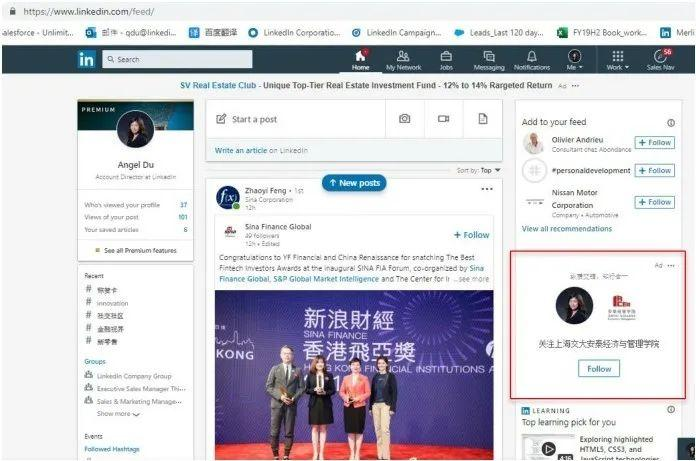Focus the LinkedIn search field
This screenshot has width=696, height=461.
point(177,59)
